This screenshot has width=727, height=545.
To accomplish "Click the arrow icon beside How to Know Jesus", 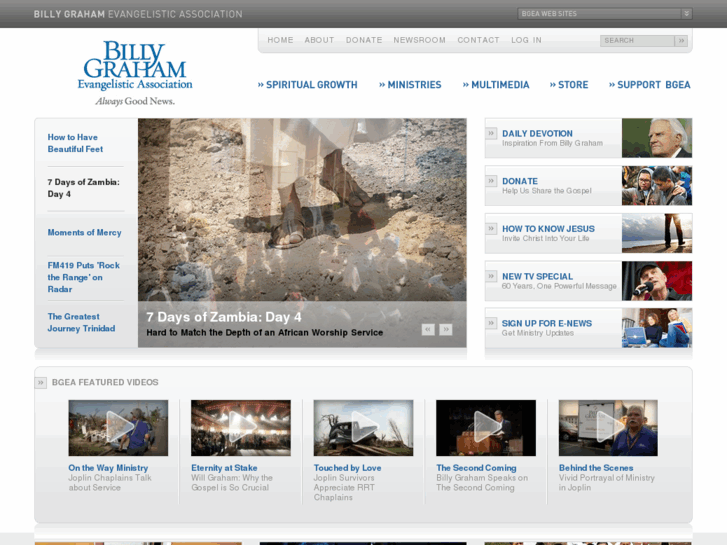I will [491, 229].
